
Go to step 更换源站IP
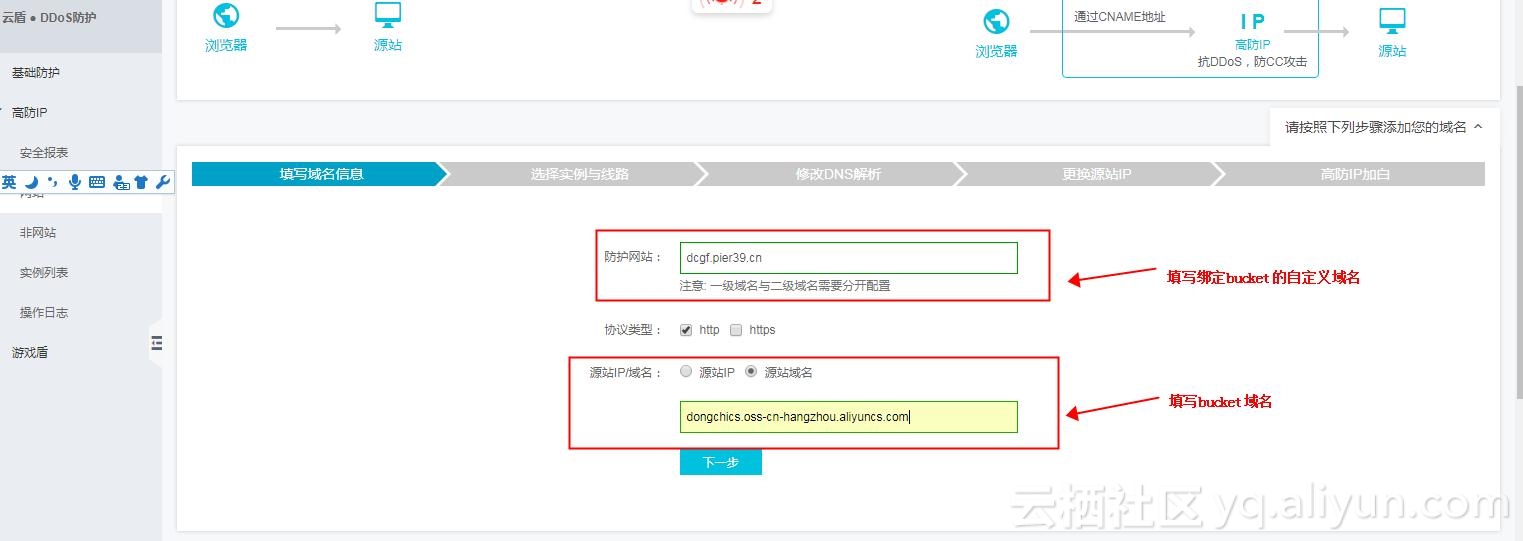pos(1097,174)
